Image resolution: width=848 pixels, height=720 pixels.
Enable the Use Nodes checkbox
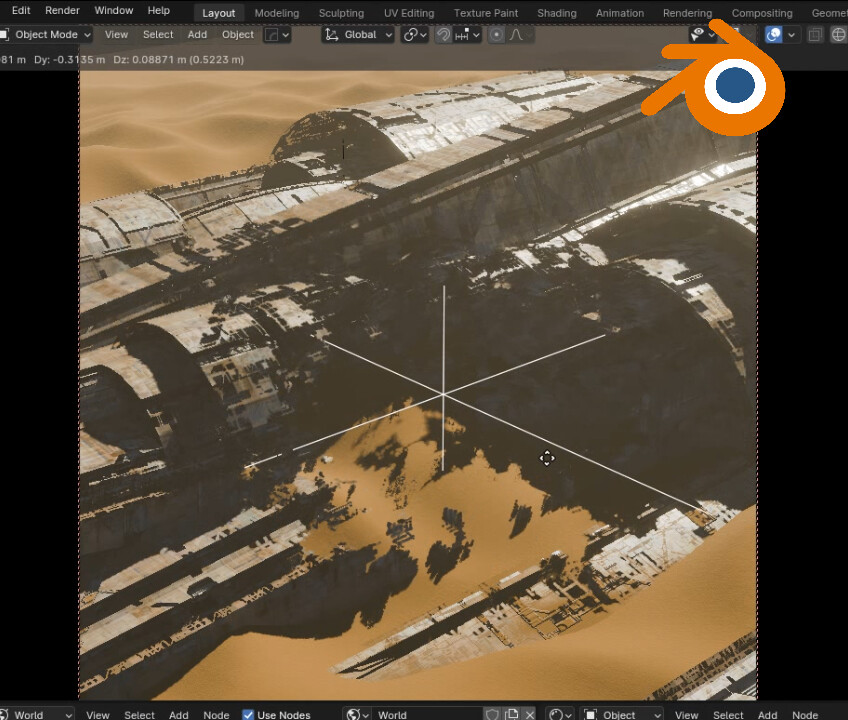pyautogui.click(x=248, y=714)
